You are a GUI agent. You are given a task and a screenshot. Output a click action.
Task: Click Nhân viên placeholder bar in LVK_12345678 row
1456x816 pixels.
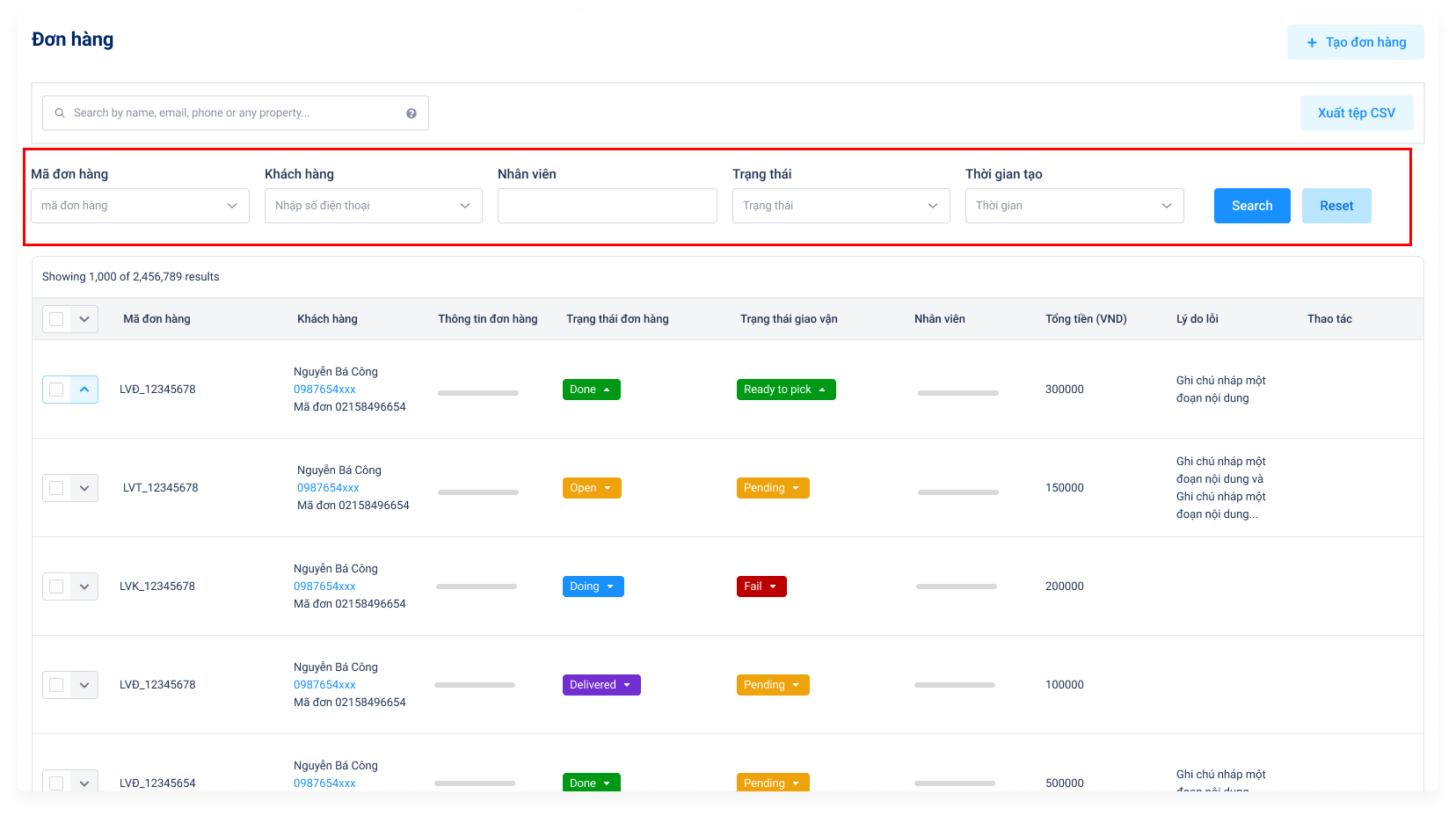[x=957, y=586]
